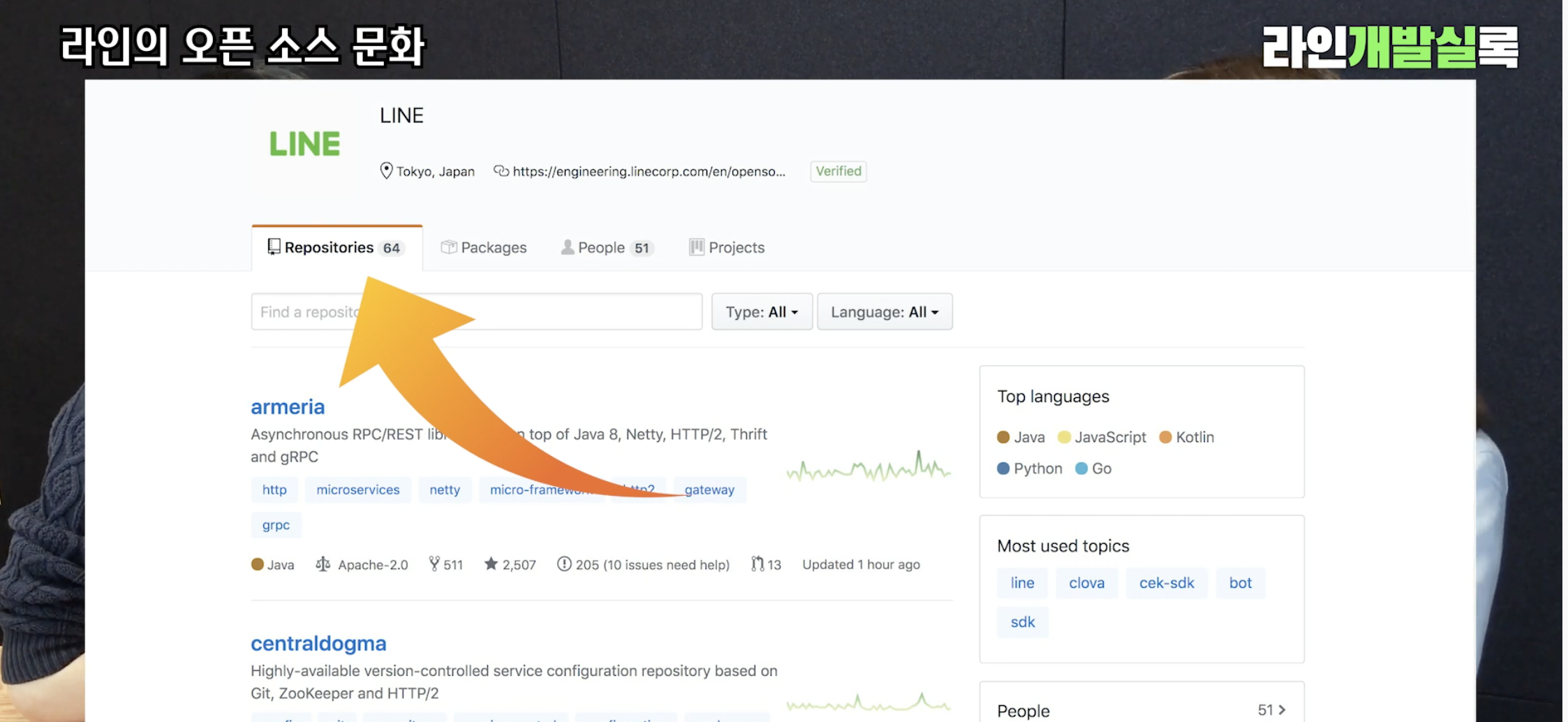
Task: Focus the Find a repository search field
Action: pyautogui.click(x=477, y=311)
